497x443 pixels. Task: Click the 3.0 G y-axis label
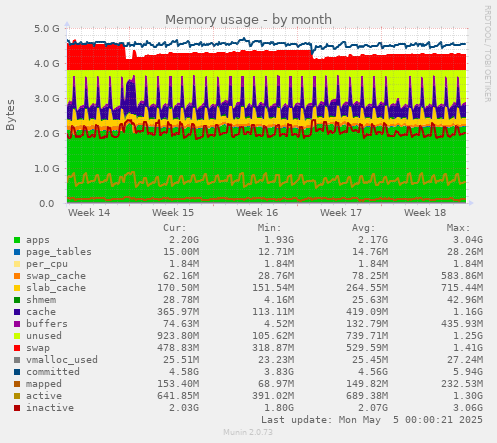point(47,99)
